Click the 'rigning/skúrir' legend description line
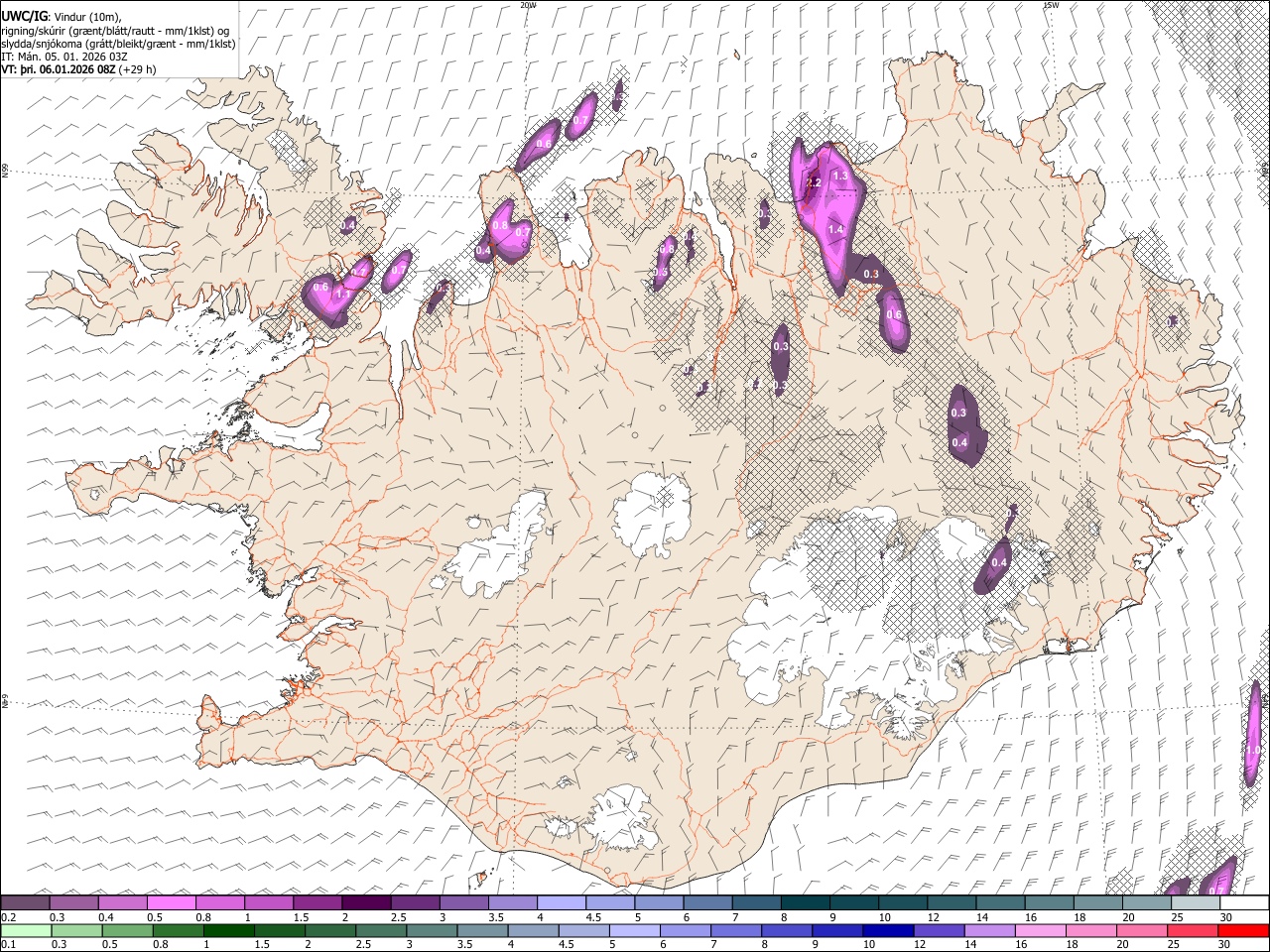This screenshot has height=952, width=1270. (116, 30)
